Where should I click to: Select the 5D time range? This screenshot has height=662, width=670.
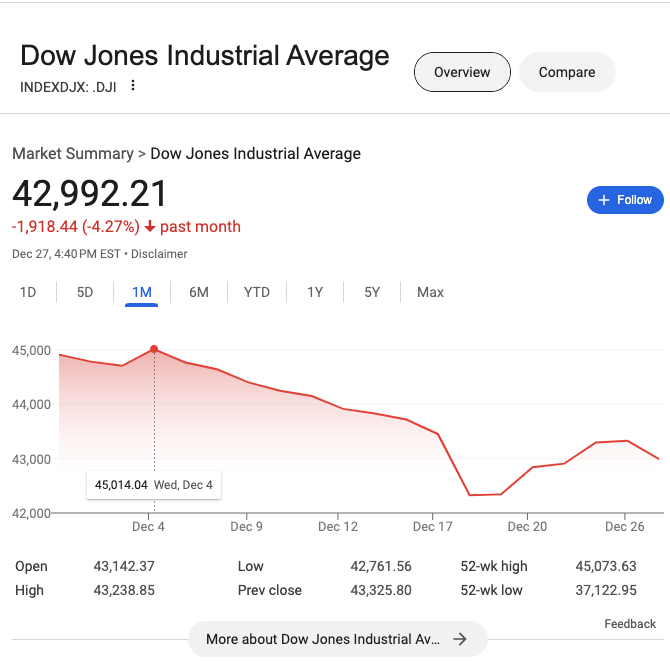coord(85,292)
